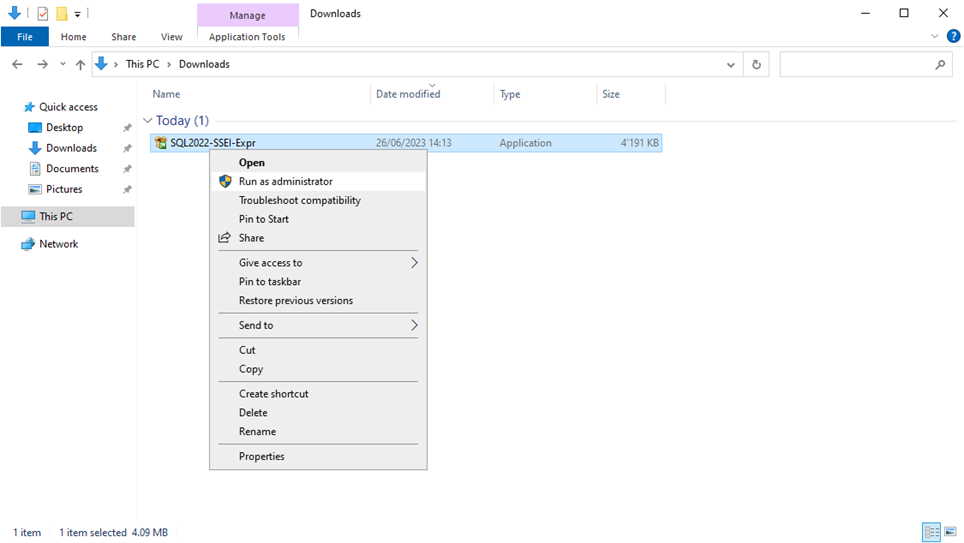Open the Help question mark icon
This screenshot has height=543, width=964.
click(x=954, y=36)
